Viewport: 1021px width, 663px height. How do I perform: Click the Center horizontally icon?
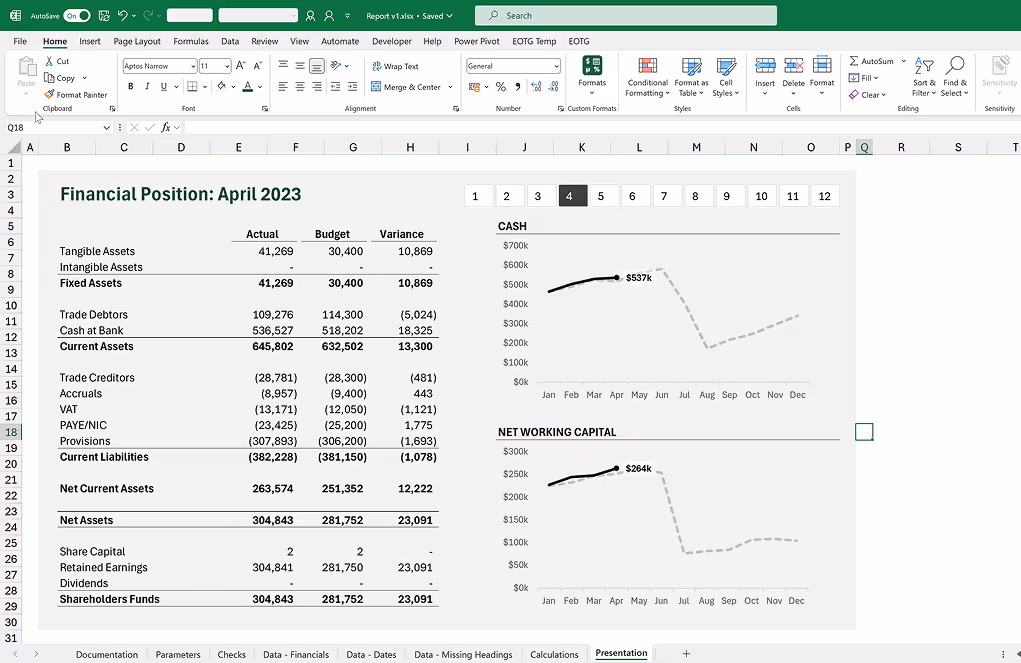300,86
